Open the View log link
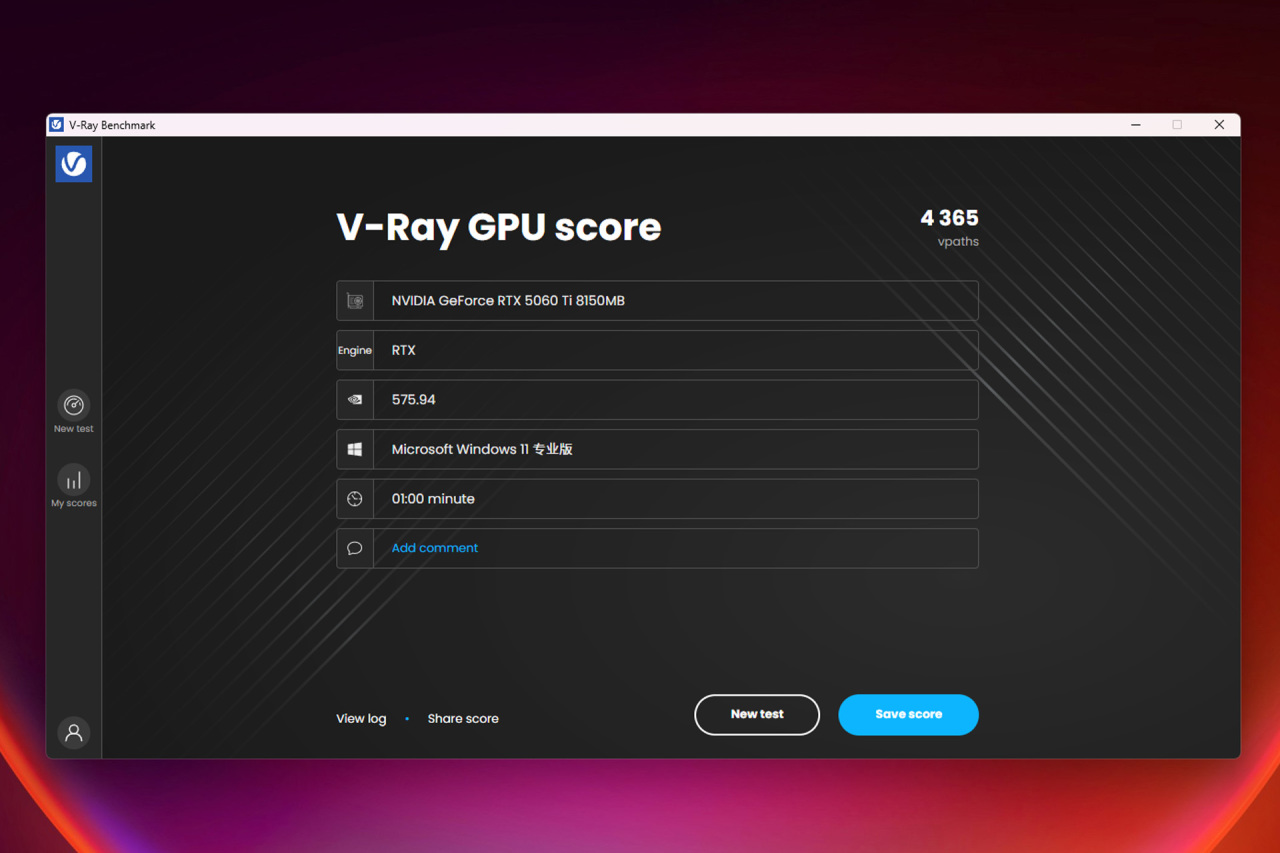Image resolution: width=1280 pixels, height=853 pixels. (x=361, y=718)
